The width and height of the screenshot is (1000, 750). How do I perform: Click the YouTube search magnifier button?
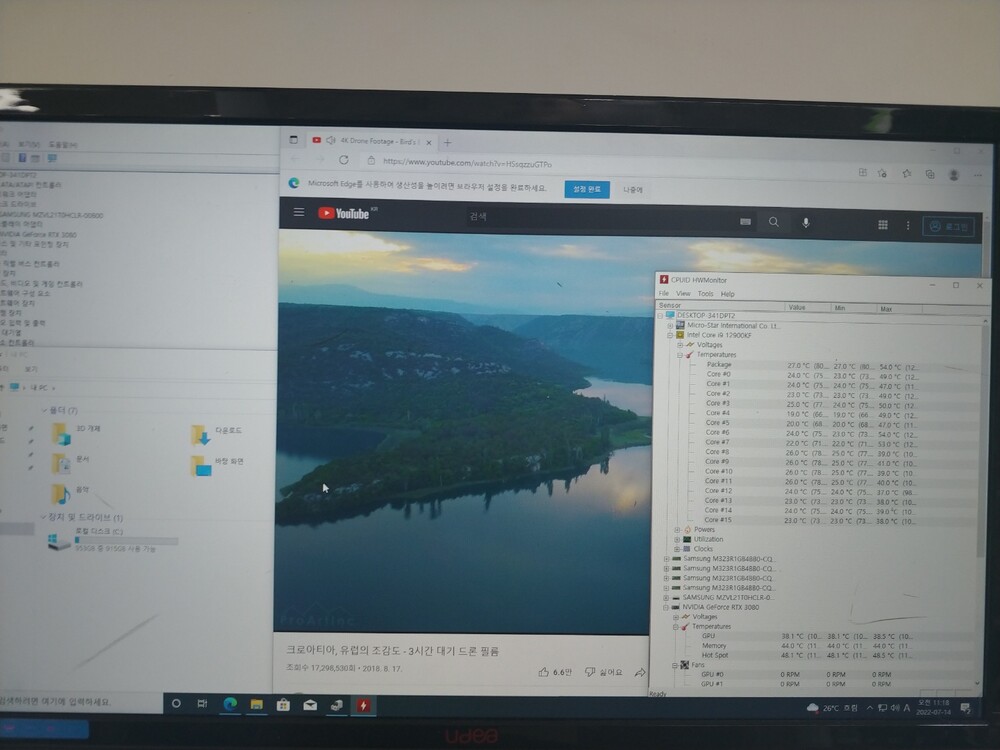(773, 223)
